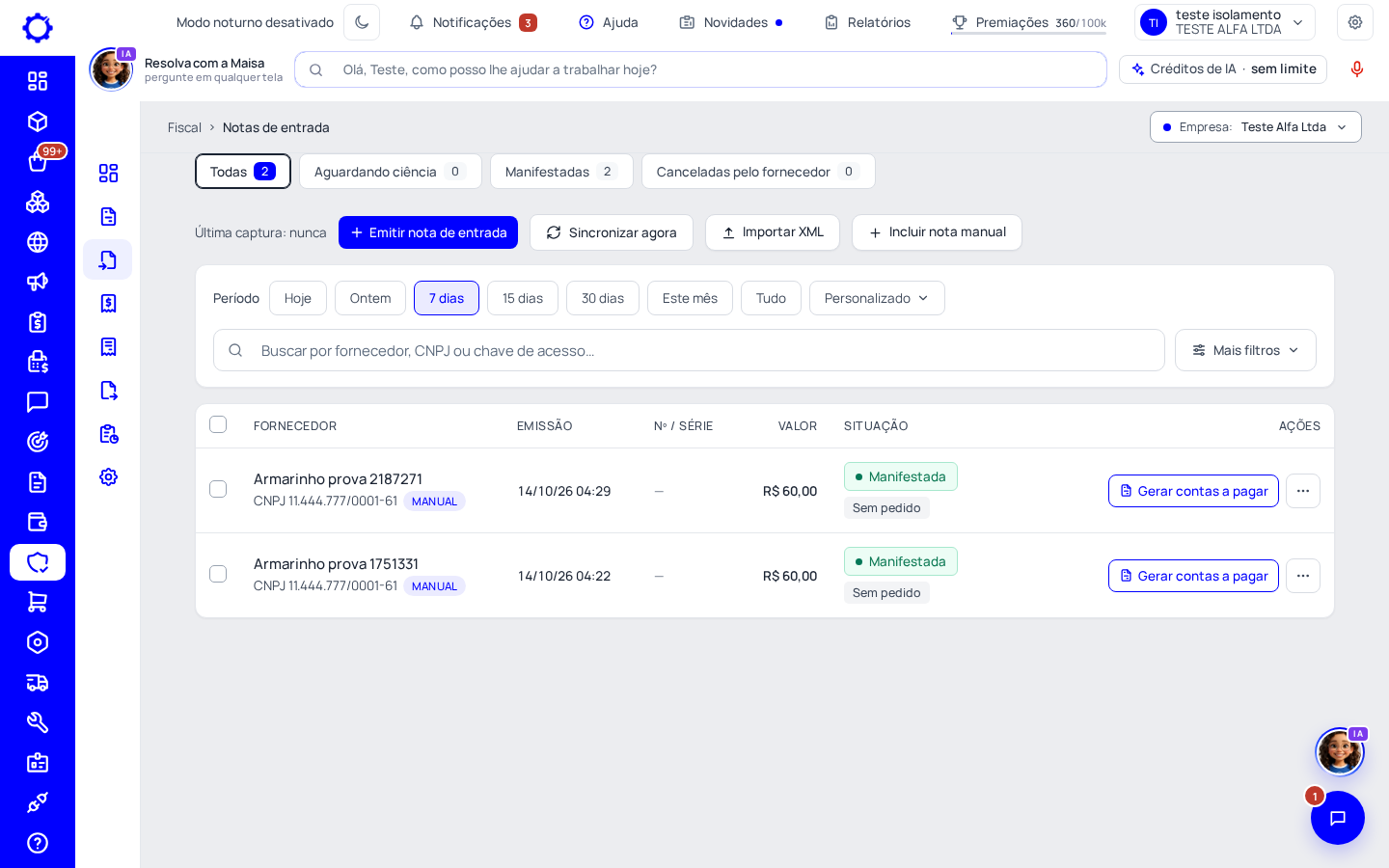
Task: Expand the Mais filtros dropdown
Action: pos(1245,350)
